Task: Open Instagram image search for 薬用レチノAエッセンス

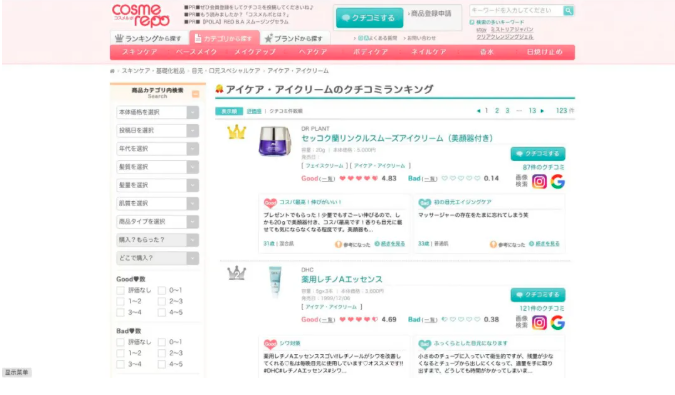Action: pyautogui.click(x=539, y=323)
